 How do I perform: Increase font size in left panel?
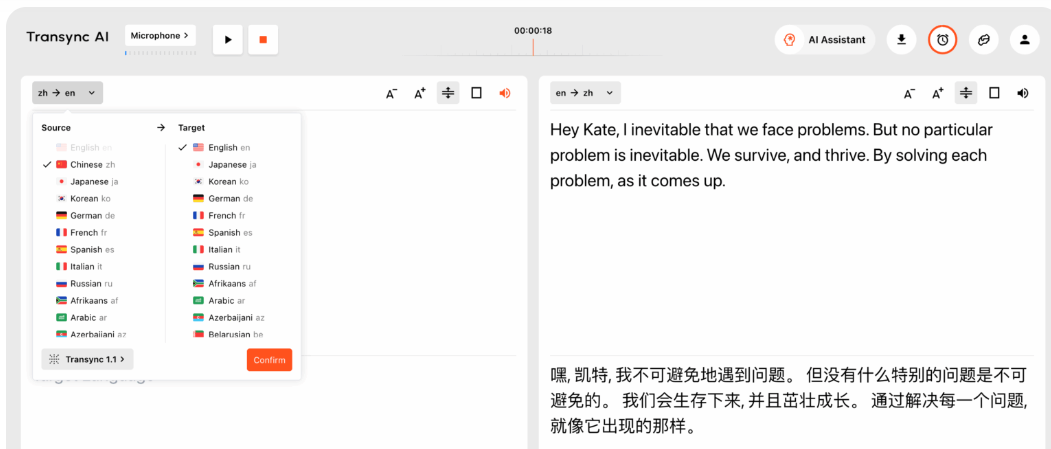pyautogui.click(x=420, y=94)
